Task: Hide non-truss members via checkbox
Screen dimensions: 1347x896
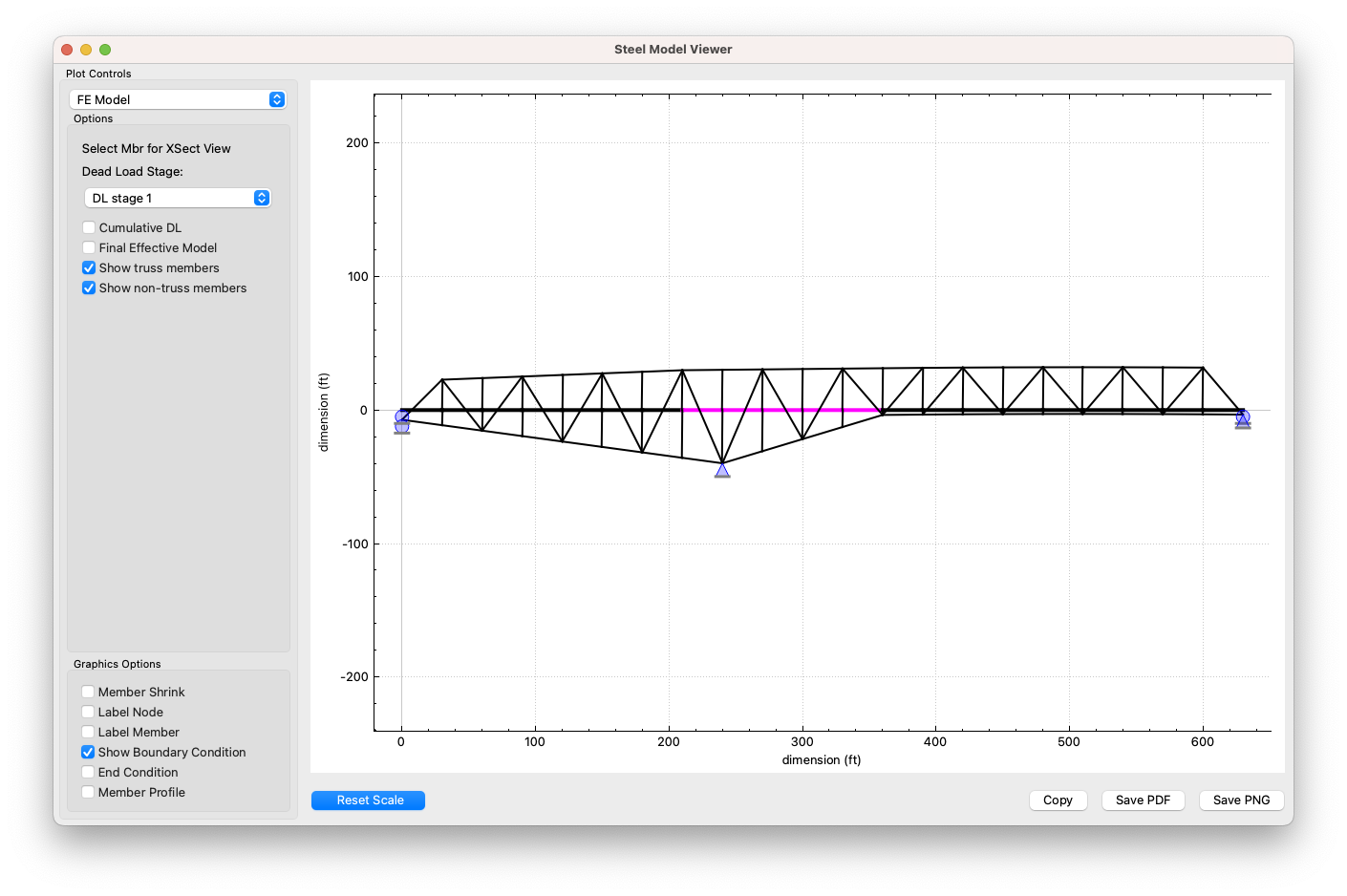Action: (89, 288)
